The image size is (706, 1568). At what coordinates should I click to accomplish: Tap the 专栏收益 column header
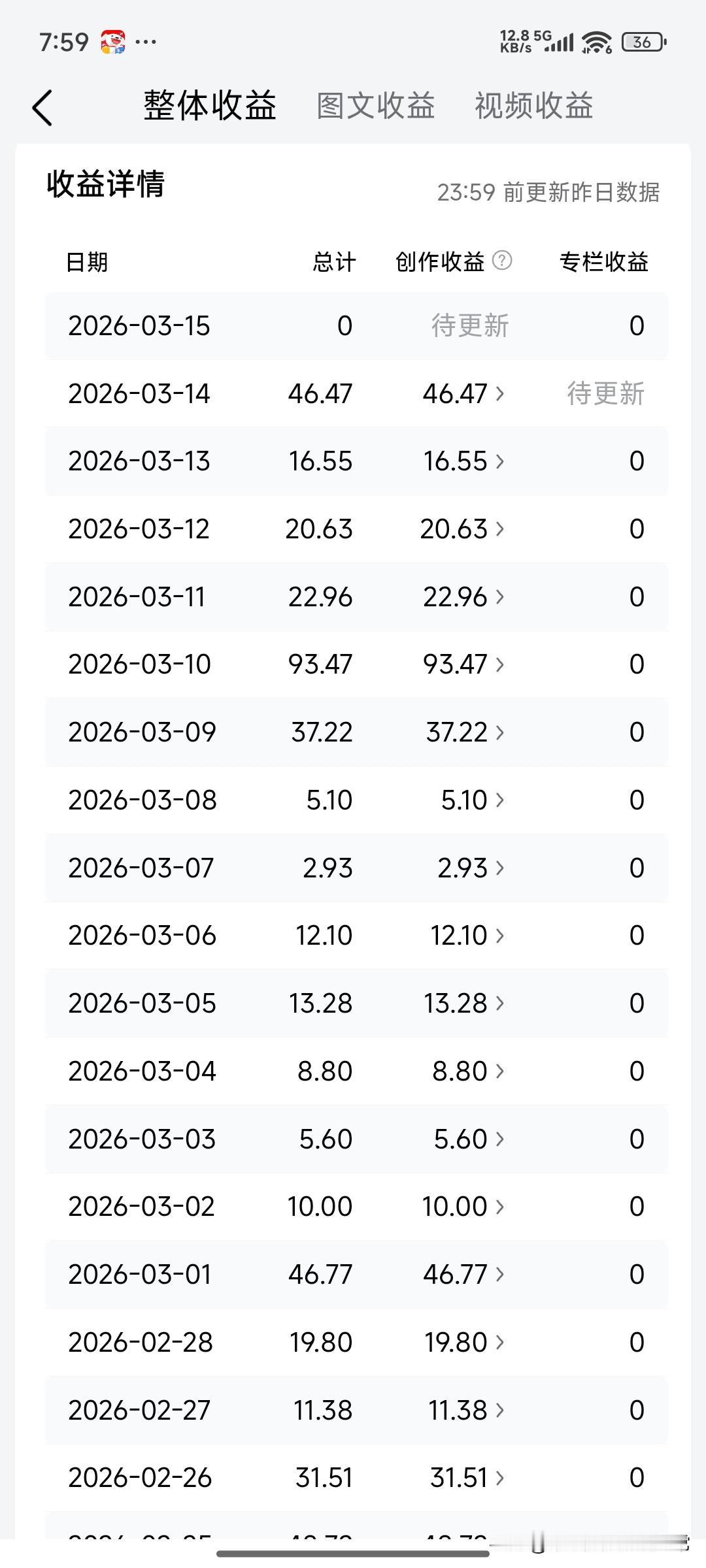(x=603, y=262)
